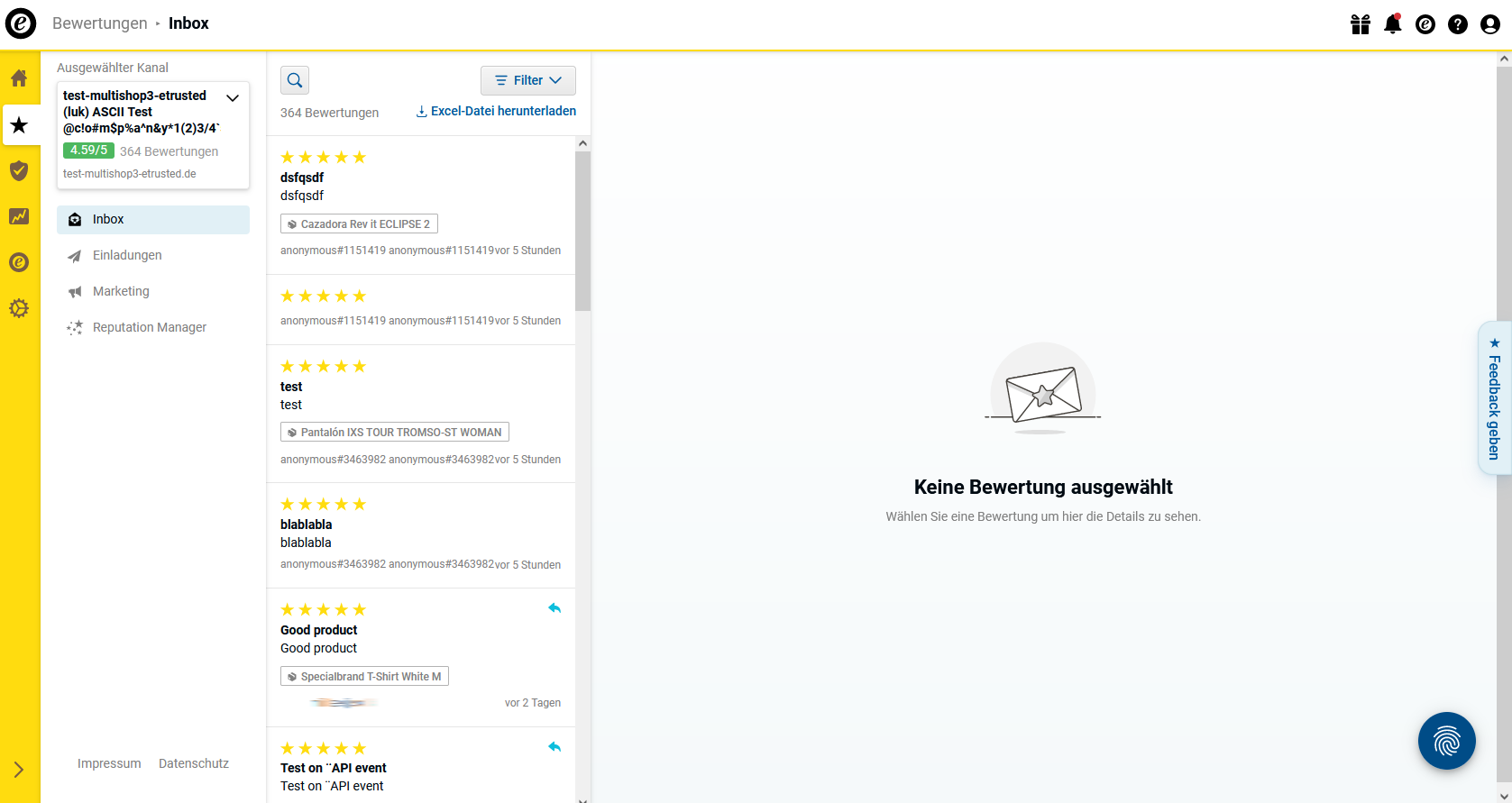
Task: Click Bewertungen in the breadcrumb
Action: point(100,23)
